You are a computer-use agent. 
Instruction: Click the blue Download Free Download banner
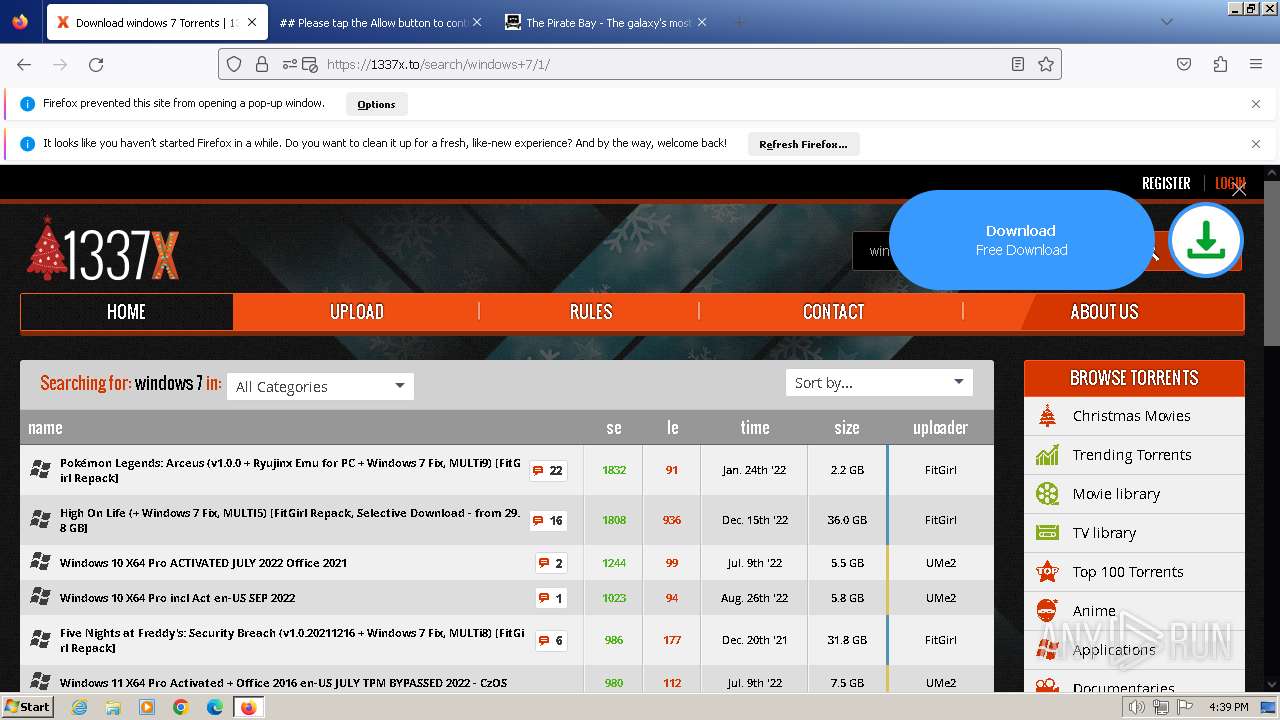tap(1021, 240)
